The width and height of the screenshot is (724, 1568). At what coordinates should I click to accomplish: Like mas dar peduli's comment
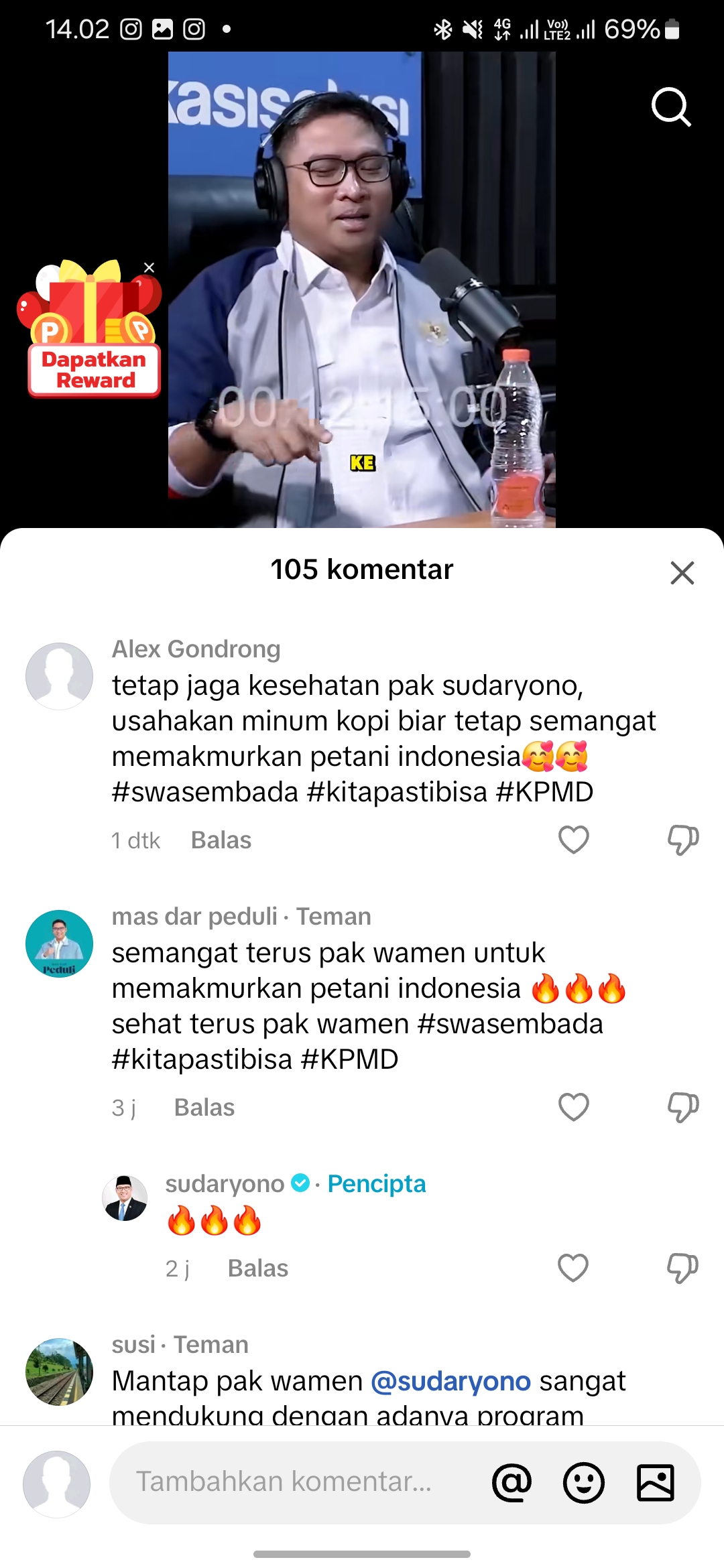click(574, 1107)
